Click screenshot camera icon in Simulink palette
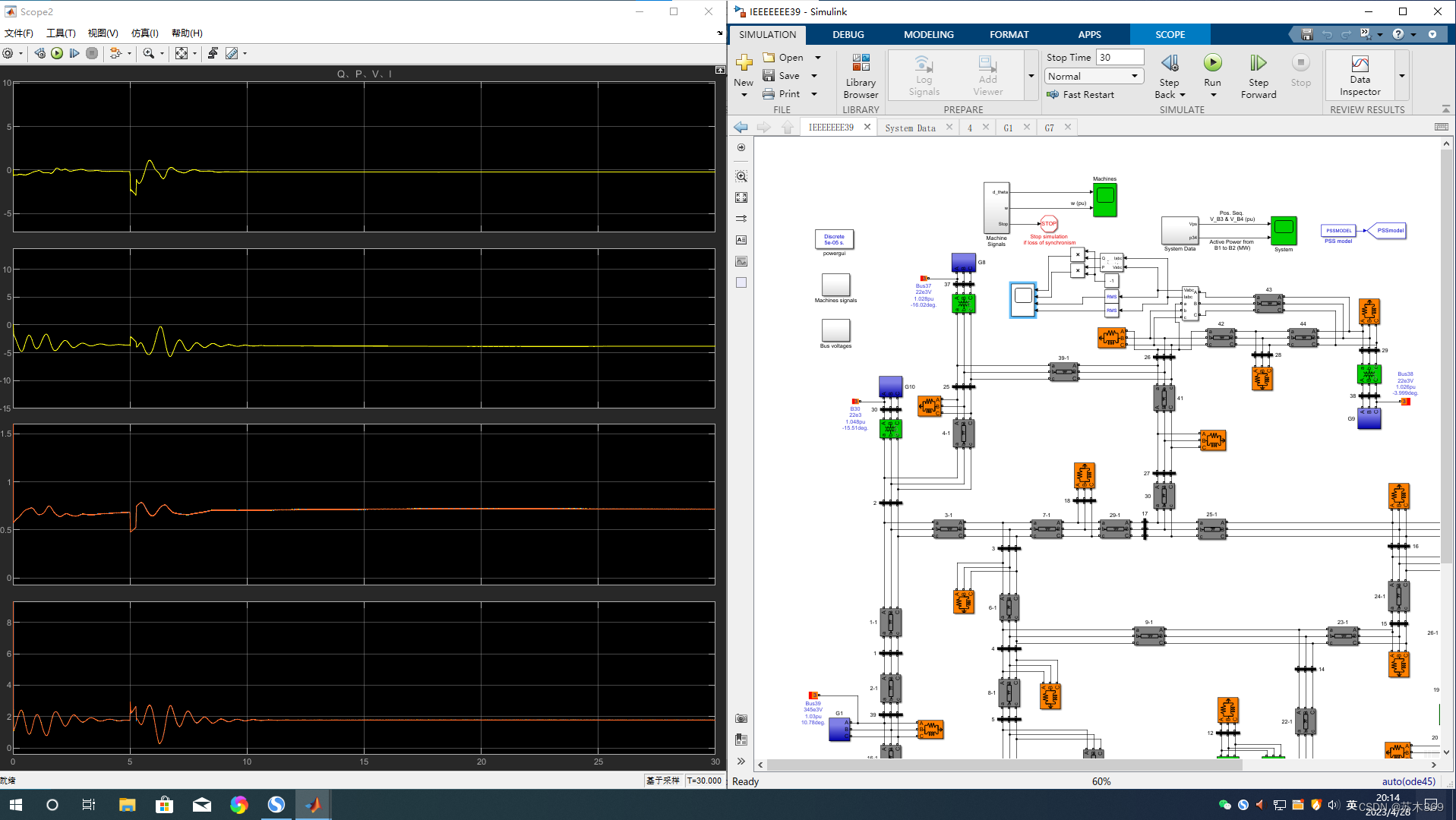The width and height of the screenshot is (1456, 820). coord(741,718)
